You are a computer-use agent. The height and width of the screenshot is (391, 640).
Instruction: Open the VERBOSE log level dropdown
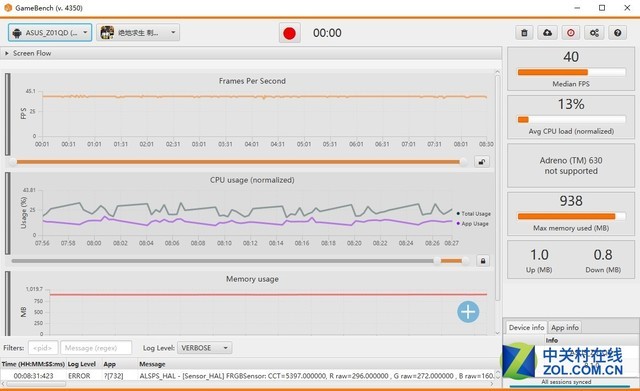[204, 348]
